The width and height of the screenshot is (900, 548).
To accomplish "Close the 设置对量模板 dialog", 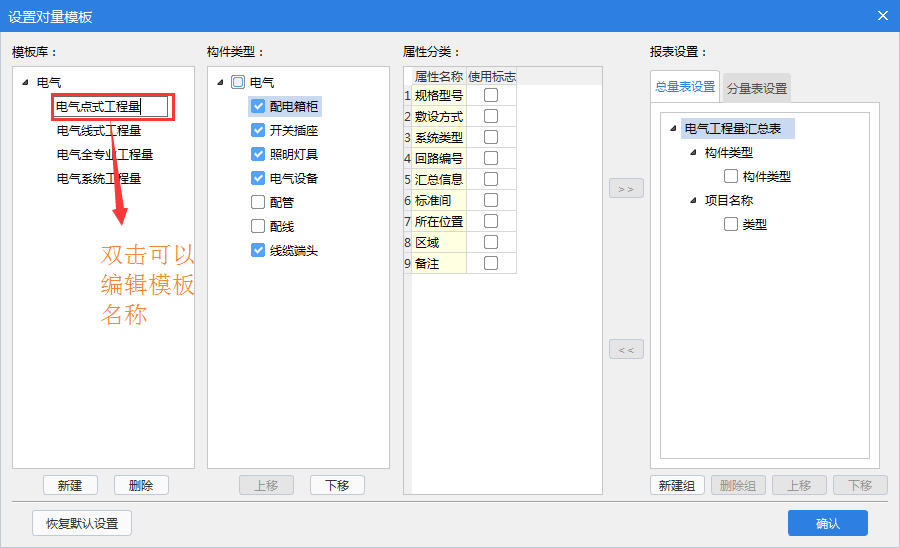I will point(882,15).
